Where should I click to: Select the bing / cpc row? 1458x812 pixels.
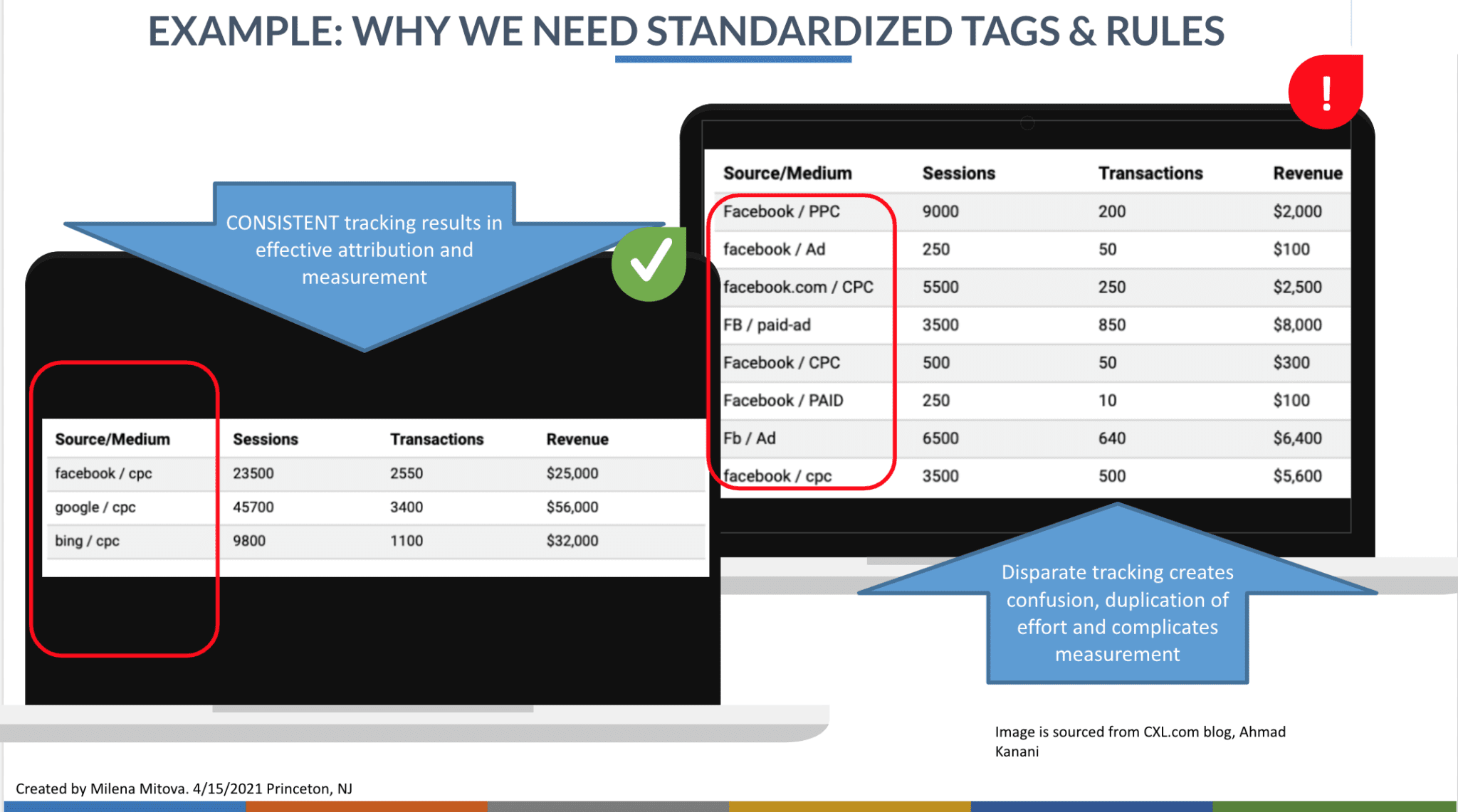[88, 541]
